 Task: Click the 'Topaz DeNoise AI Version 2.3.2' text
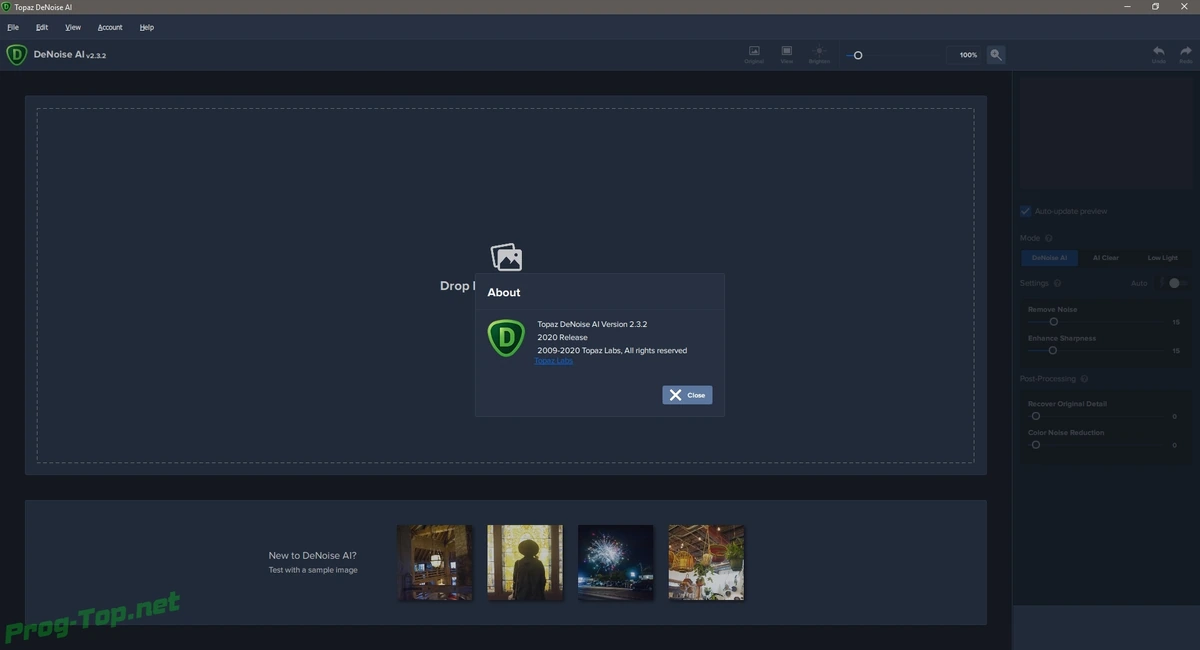(592, 324)
